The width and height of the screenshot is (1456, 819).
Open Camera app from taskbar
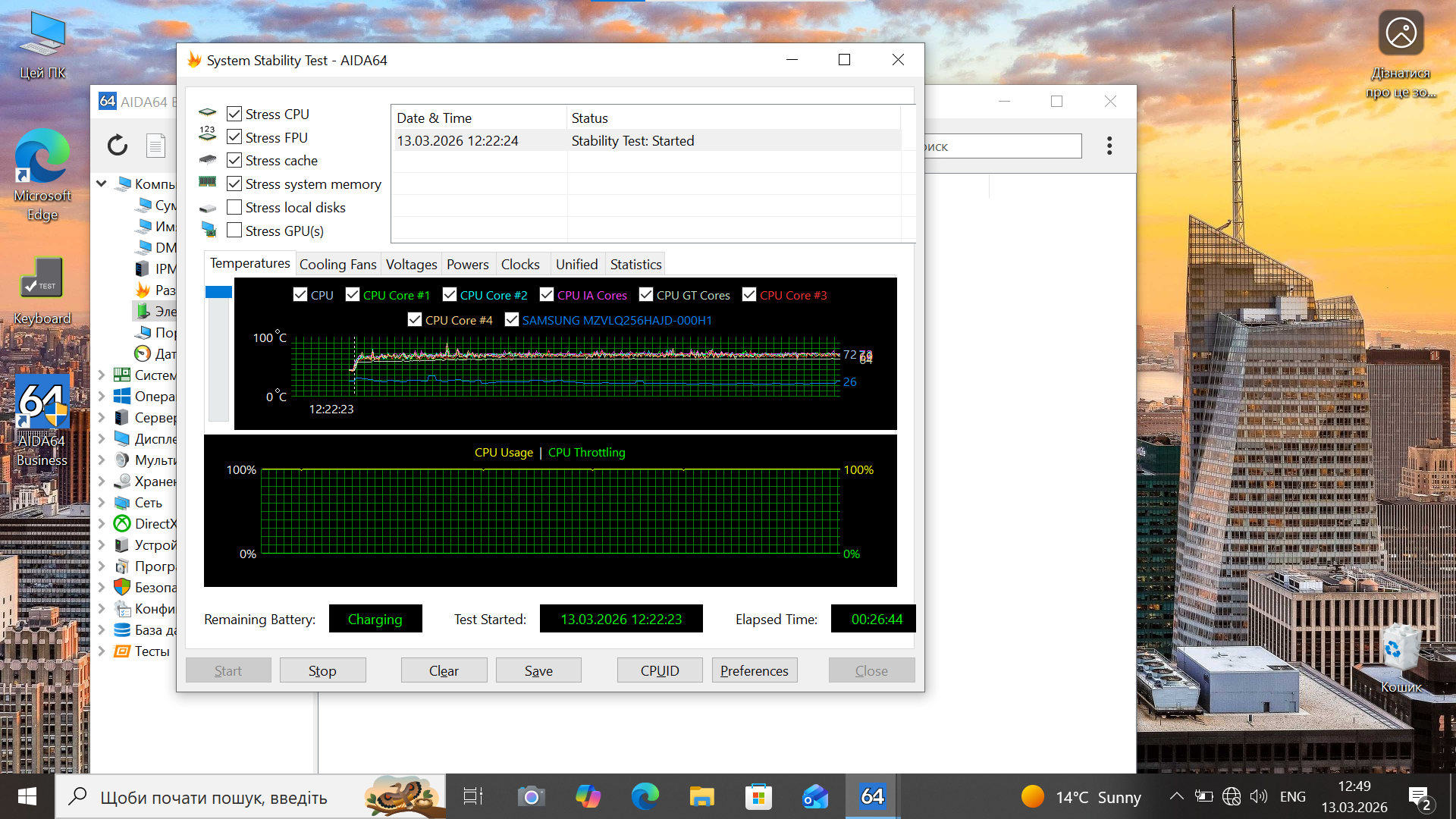(x=531, y=796)
